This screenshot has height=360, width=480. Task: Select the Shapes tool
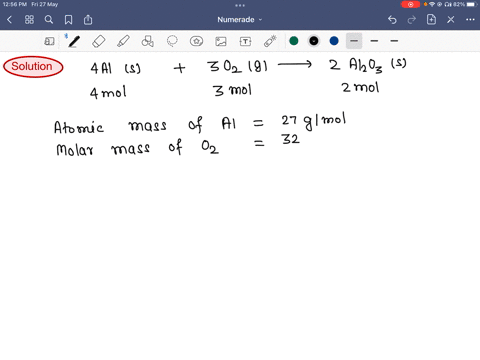[x=148, y=41]
